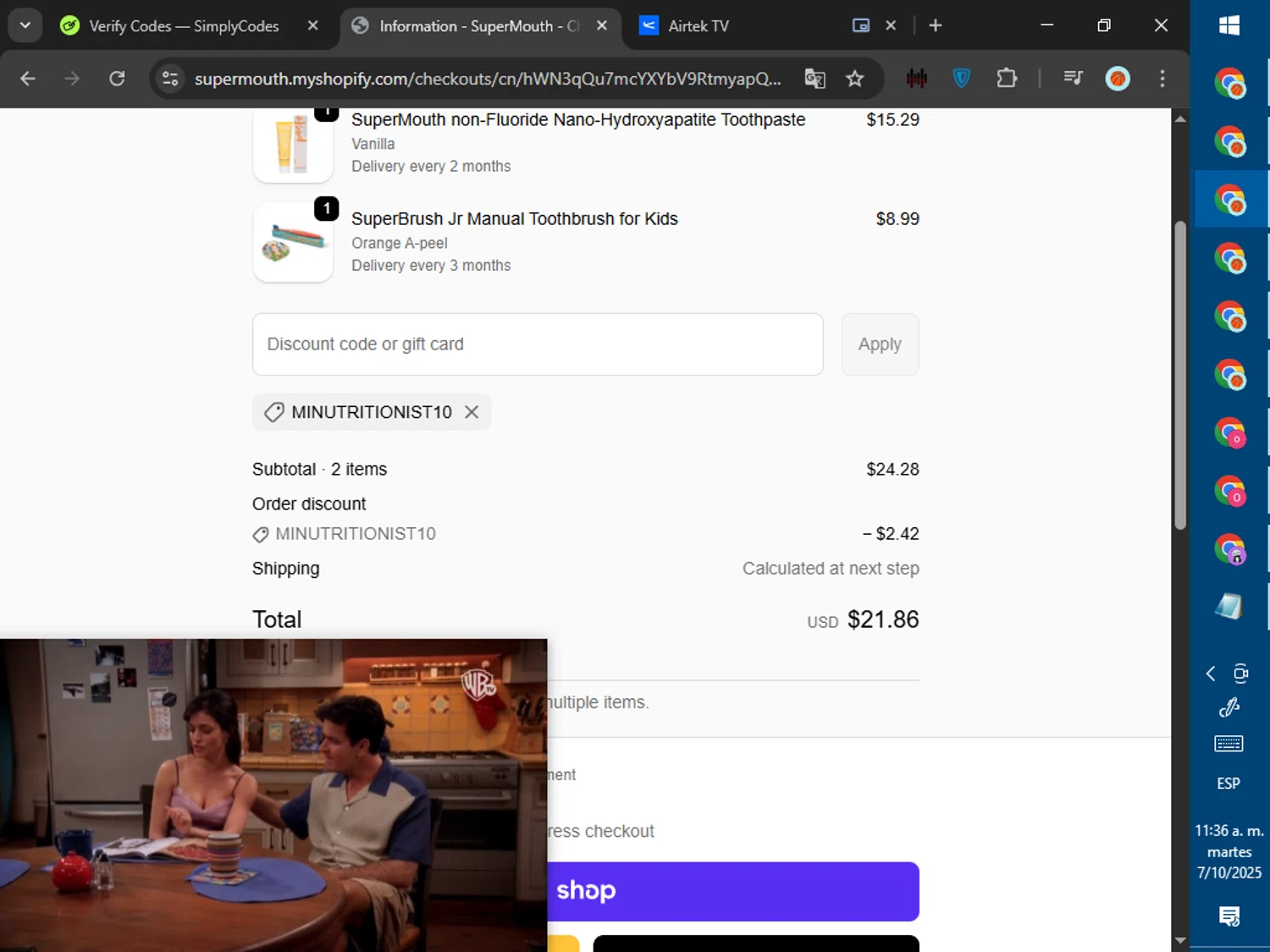Remove the MINUTRITIONIST10 discount code
The height and width of the screenshot is (952, 1270).
472,412
